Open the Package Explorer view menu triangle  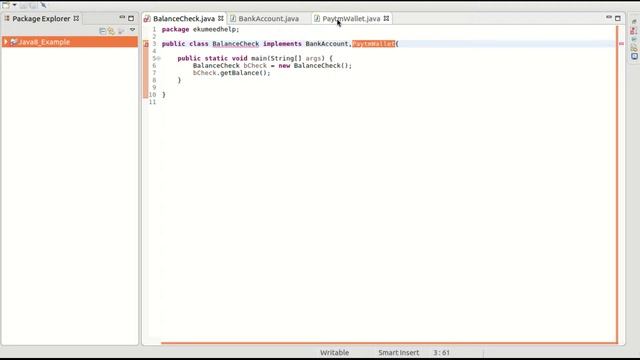pos(132,30)
